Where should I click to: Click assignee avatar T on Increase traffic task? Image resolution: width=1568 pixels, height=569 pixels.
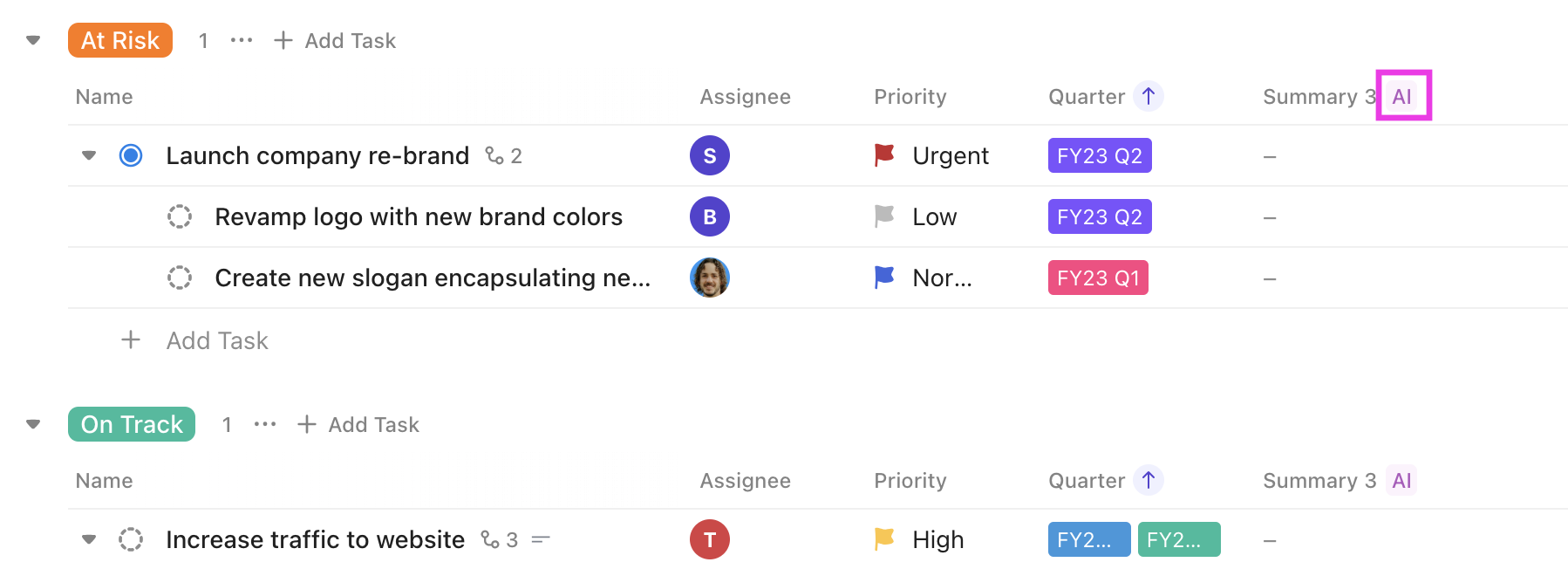[x=709, y=538]
